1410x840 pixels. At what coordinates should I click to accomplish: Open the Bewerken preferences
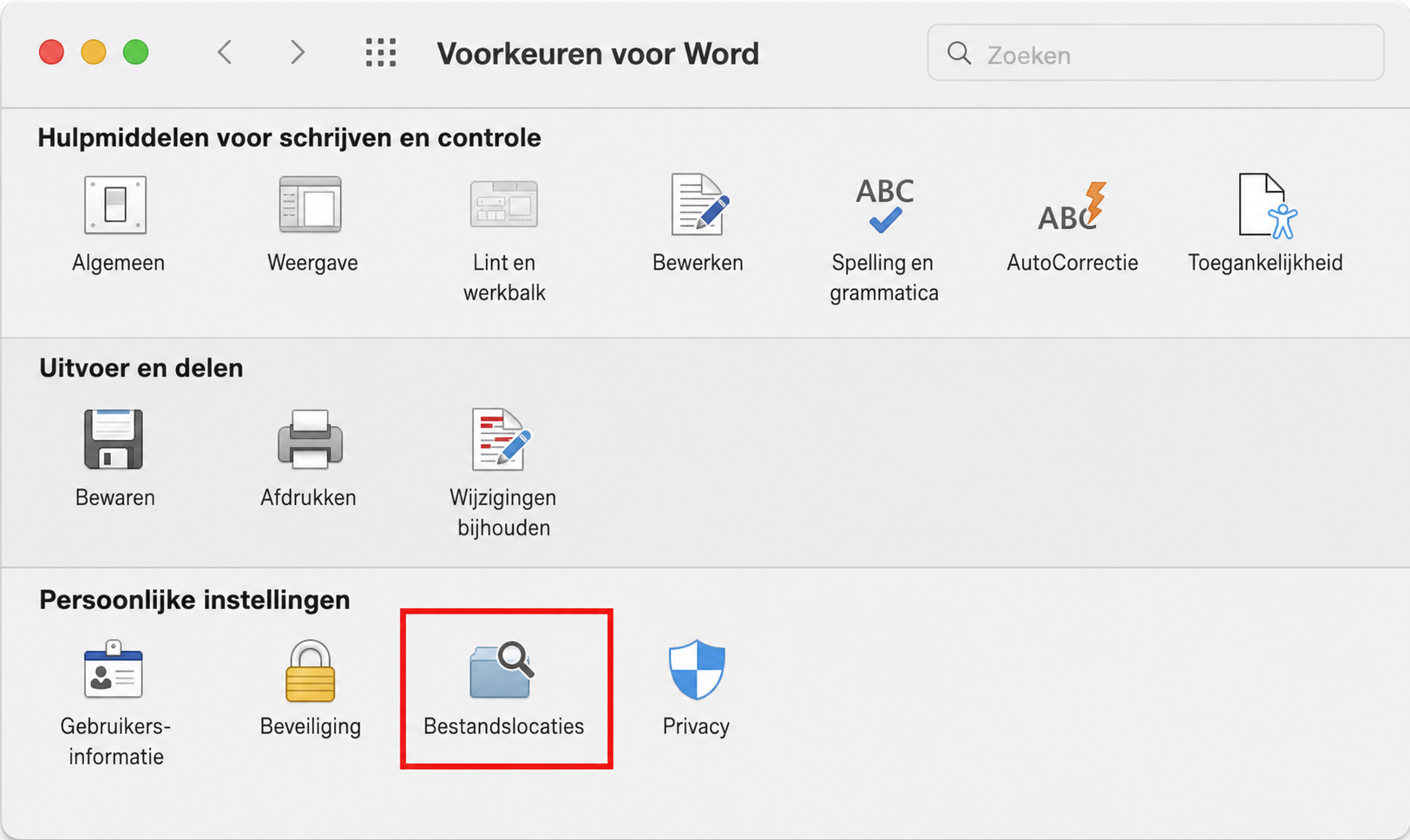699,205
